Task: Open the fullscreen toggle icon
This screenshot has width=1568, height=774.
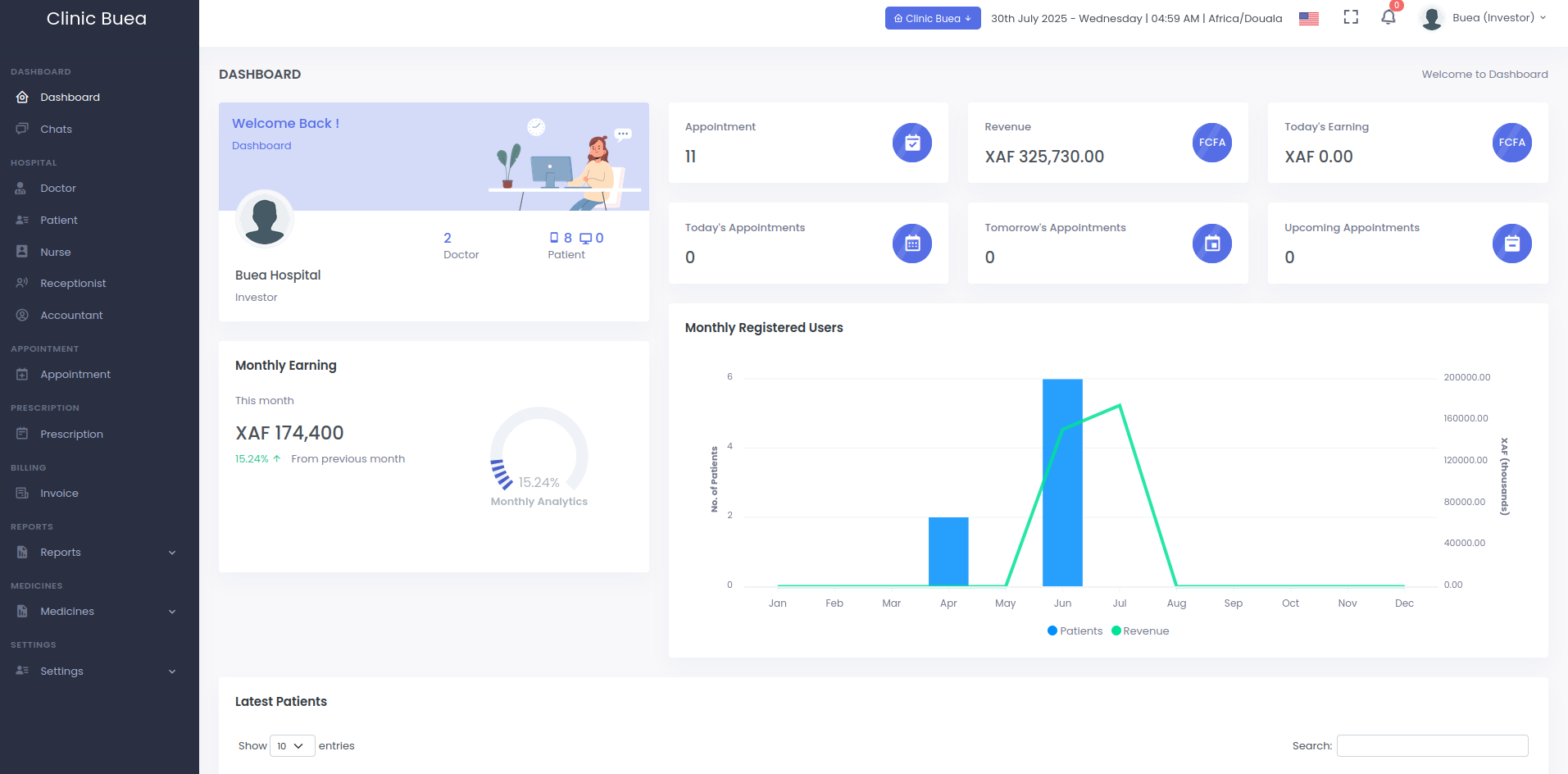Action: [1350, 17]
